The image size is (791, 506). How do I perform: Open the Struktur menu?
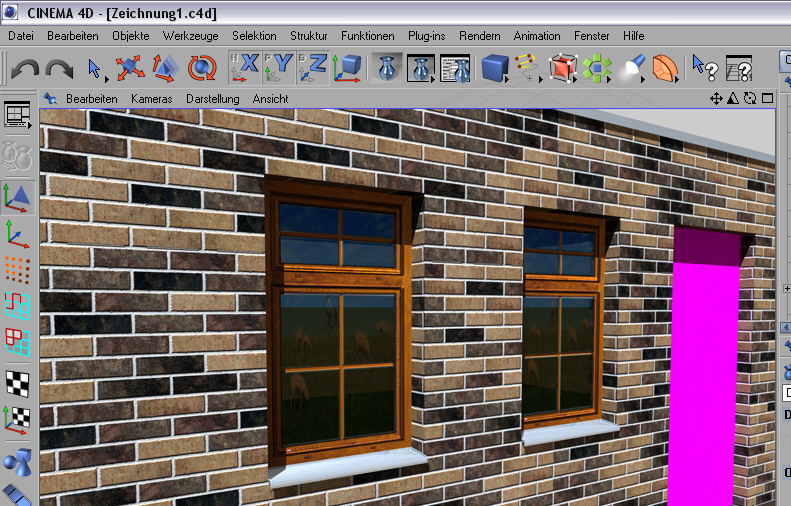[x=309, y=36]
